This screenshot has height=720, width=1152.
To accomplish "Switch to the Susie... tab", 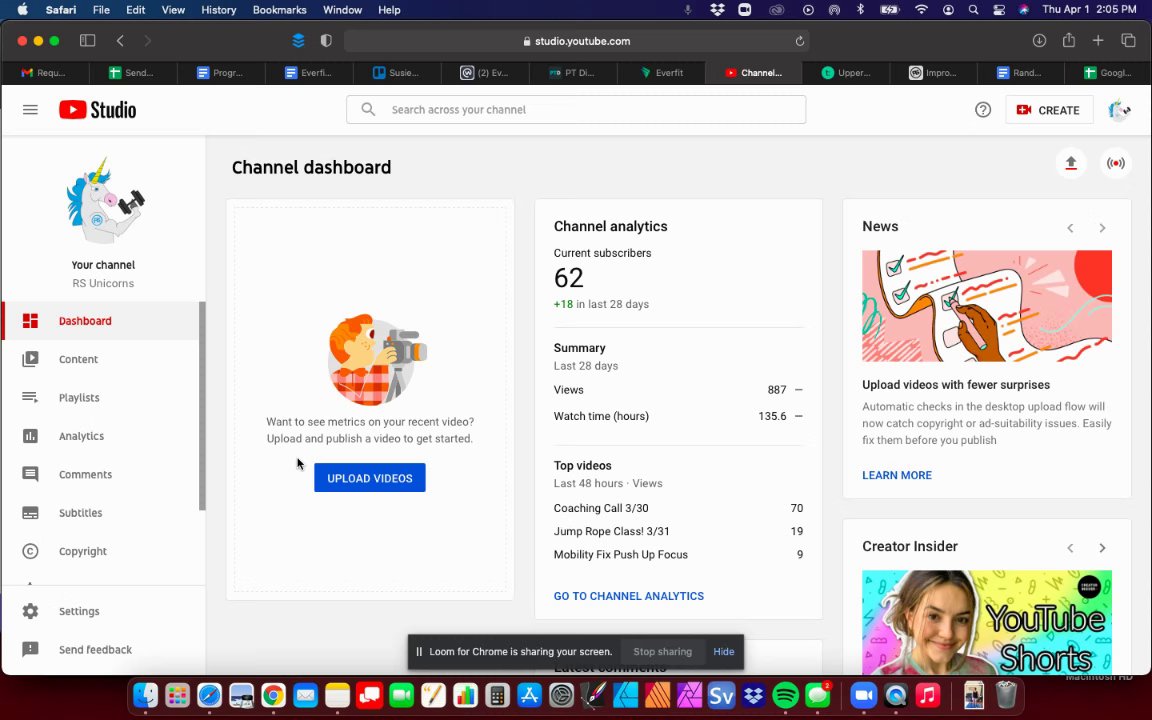I will (397, 73).
